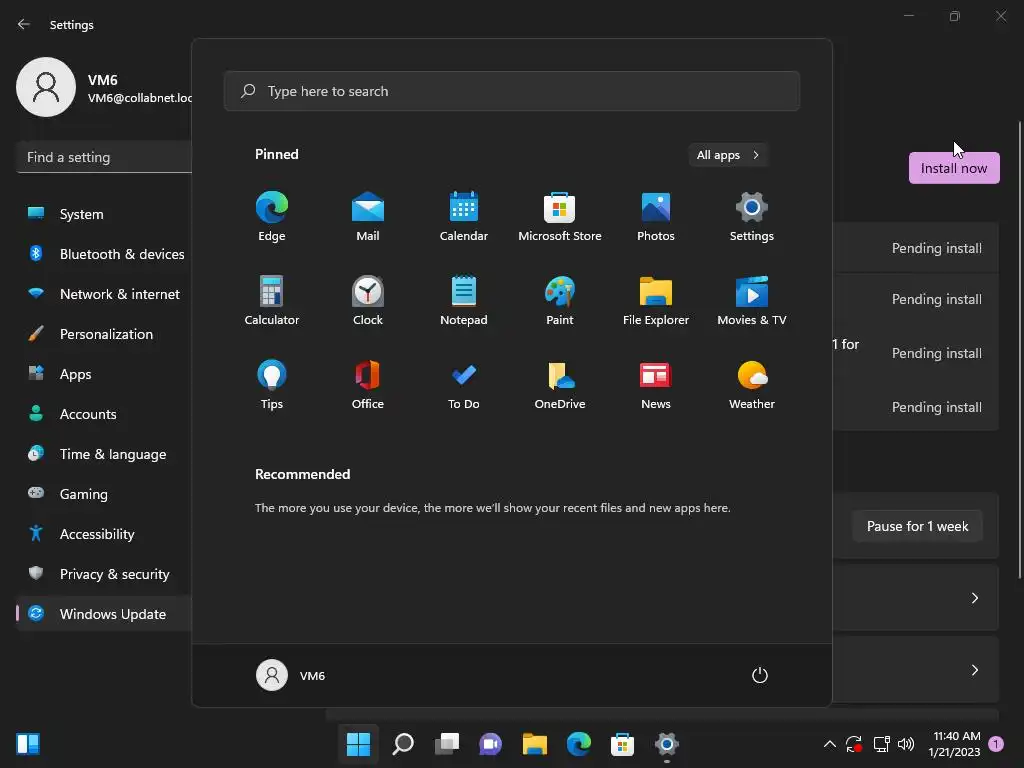Screen dimensions: 1024x768
Task: Click the volume speaker icon
Action: (x=906, y=744)
